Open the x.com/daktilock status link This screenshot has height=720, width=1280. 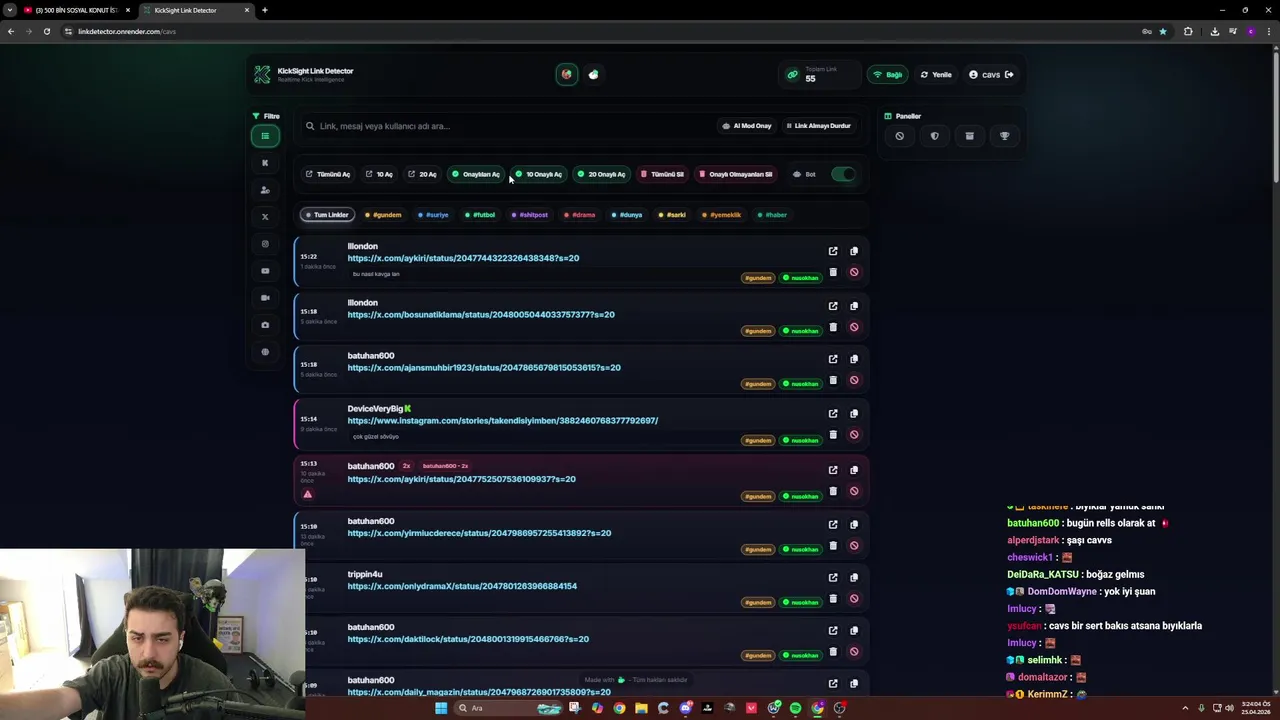(468, 639)
